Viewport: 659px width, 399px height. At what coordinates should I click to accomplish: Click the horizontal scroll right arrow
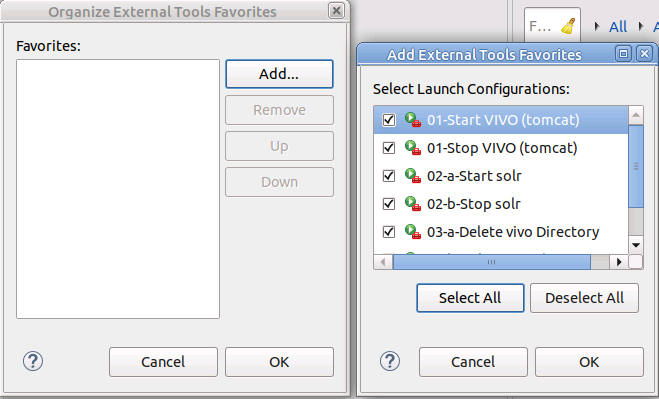619,262
